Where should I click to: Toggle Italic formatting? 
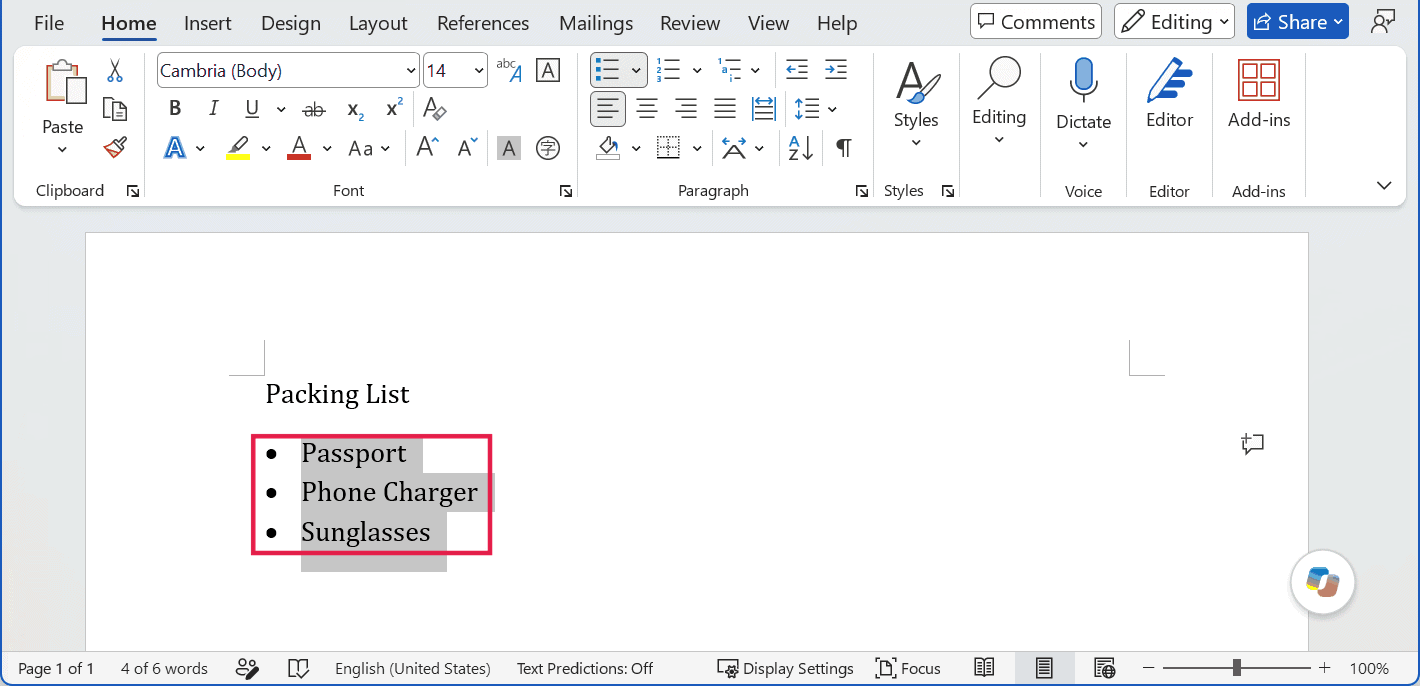tap(213, 109)
